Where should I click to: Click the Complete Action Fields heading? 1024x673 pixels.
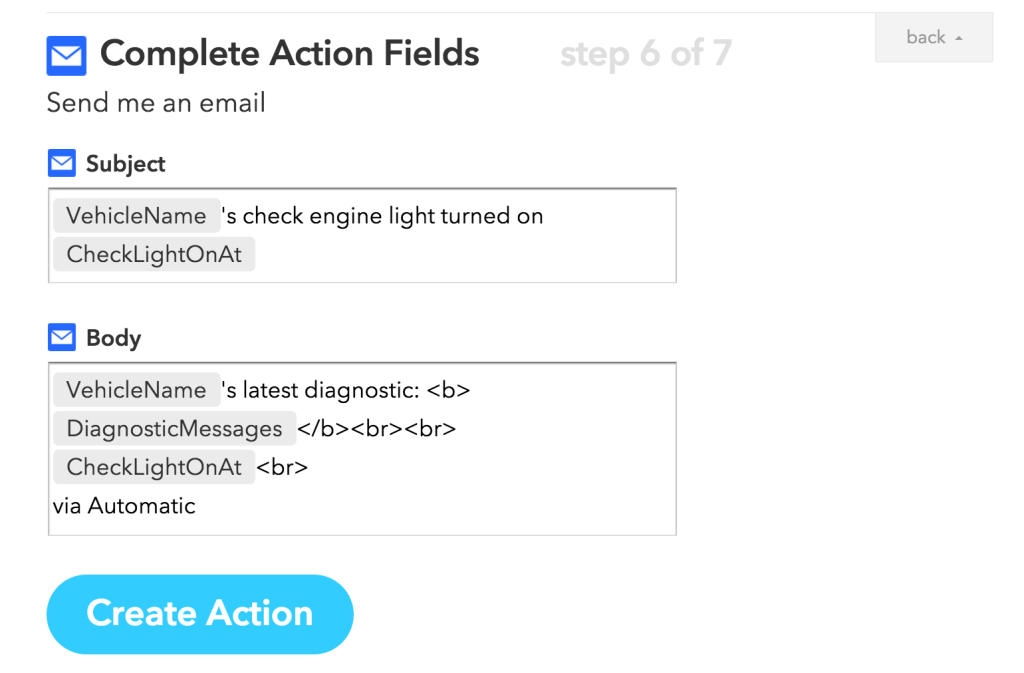tap(289, 54)
